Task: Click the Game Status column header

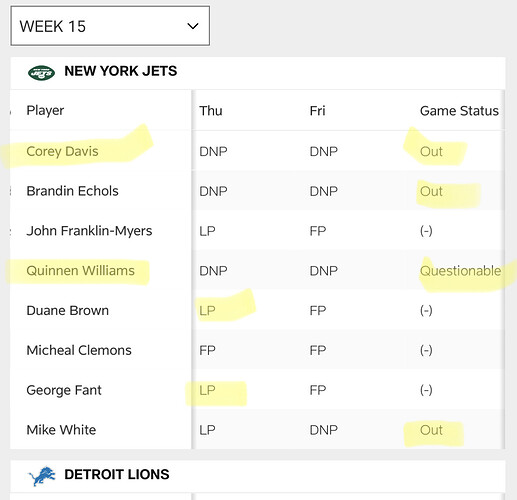Action: 459,111
